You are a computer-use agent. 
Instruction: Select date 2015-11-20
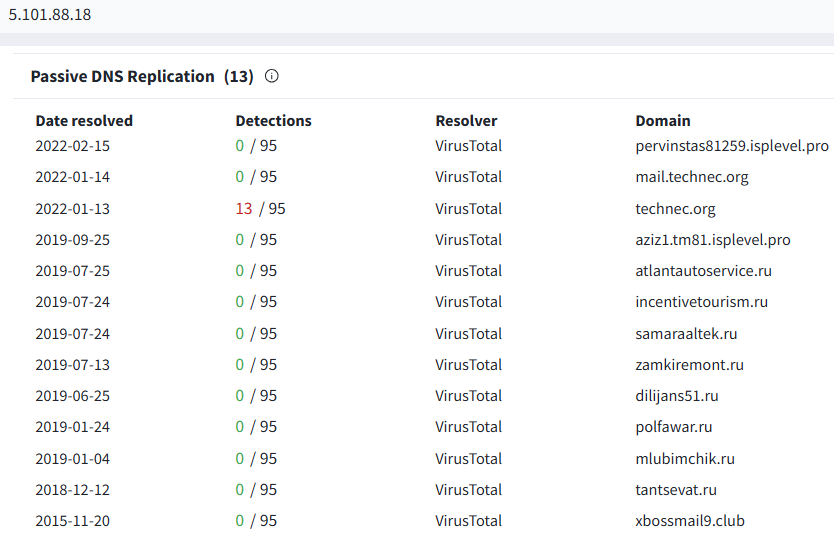pos(72,520)
